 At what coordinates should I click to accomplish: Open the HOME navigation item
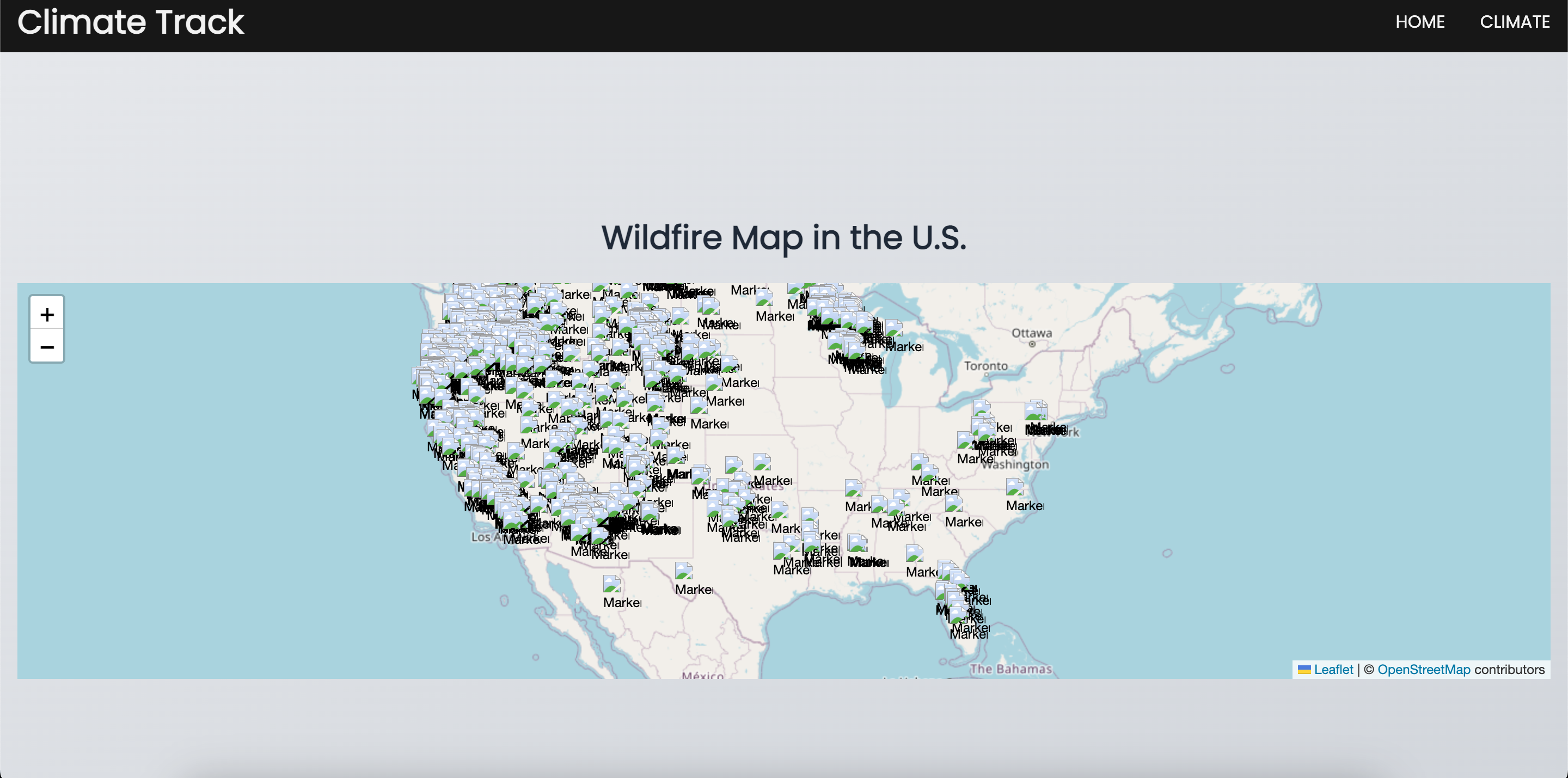click(1419, 22)
